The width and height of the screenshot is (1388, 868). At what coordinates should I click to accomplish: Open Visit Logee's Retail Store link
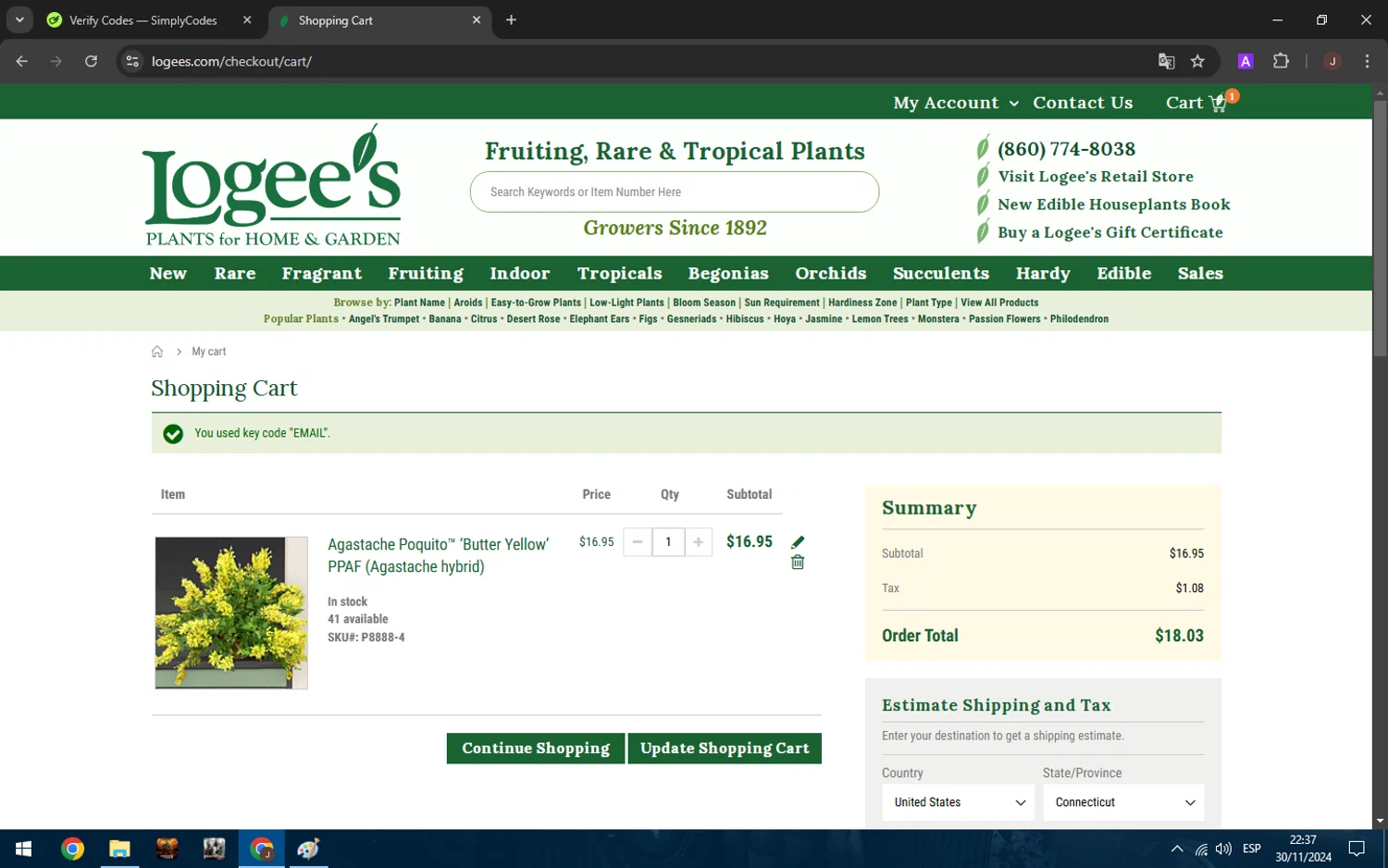pyautogui.click(x=1096, y=177)
